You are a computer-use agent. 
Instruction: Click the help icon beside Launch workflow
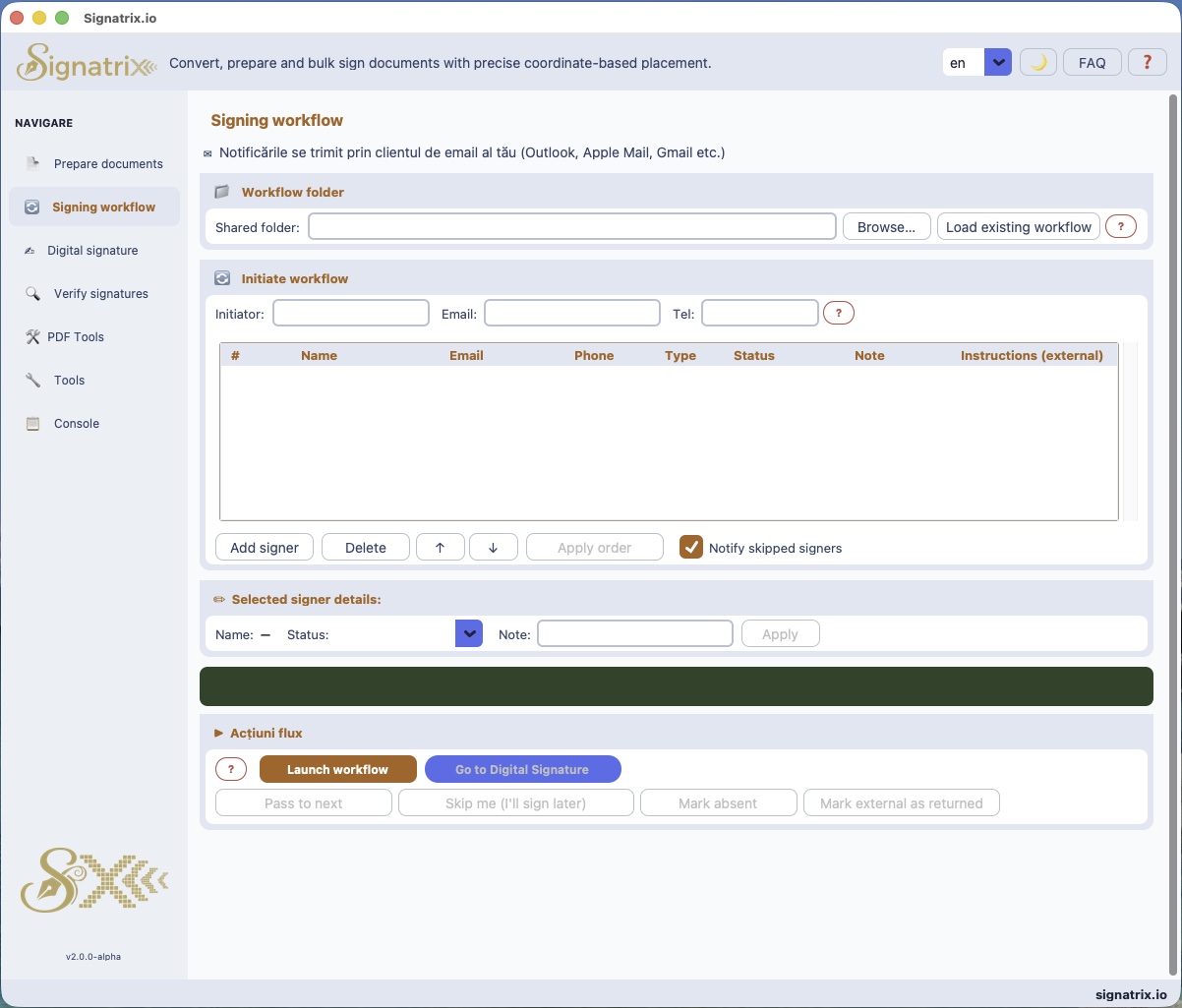point(231,769)
